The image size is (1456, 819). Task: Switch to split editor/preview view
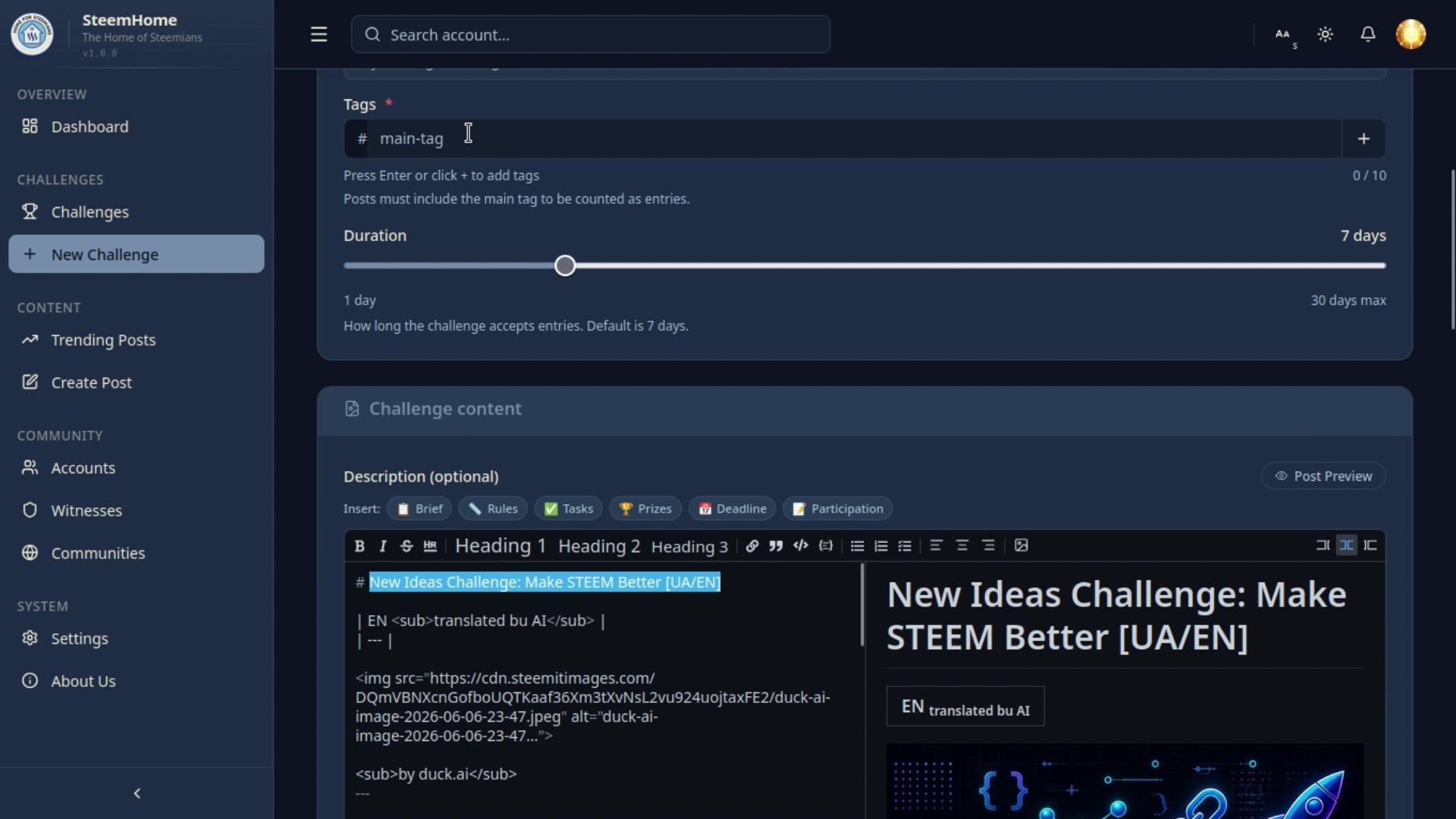1347,546
